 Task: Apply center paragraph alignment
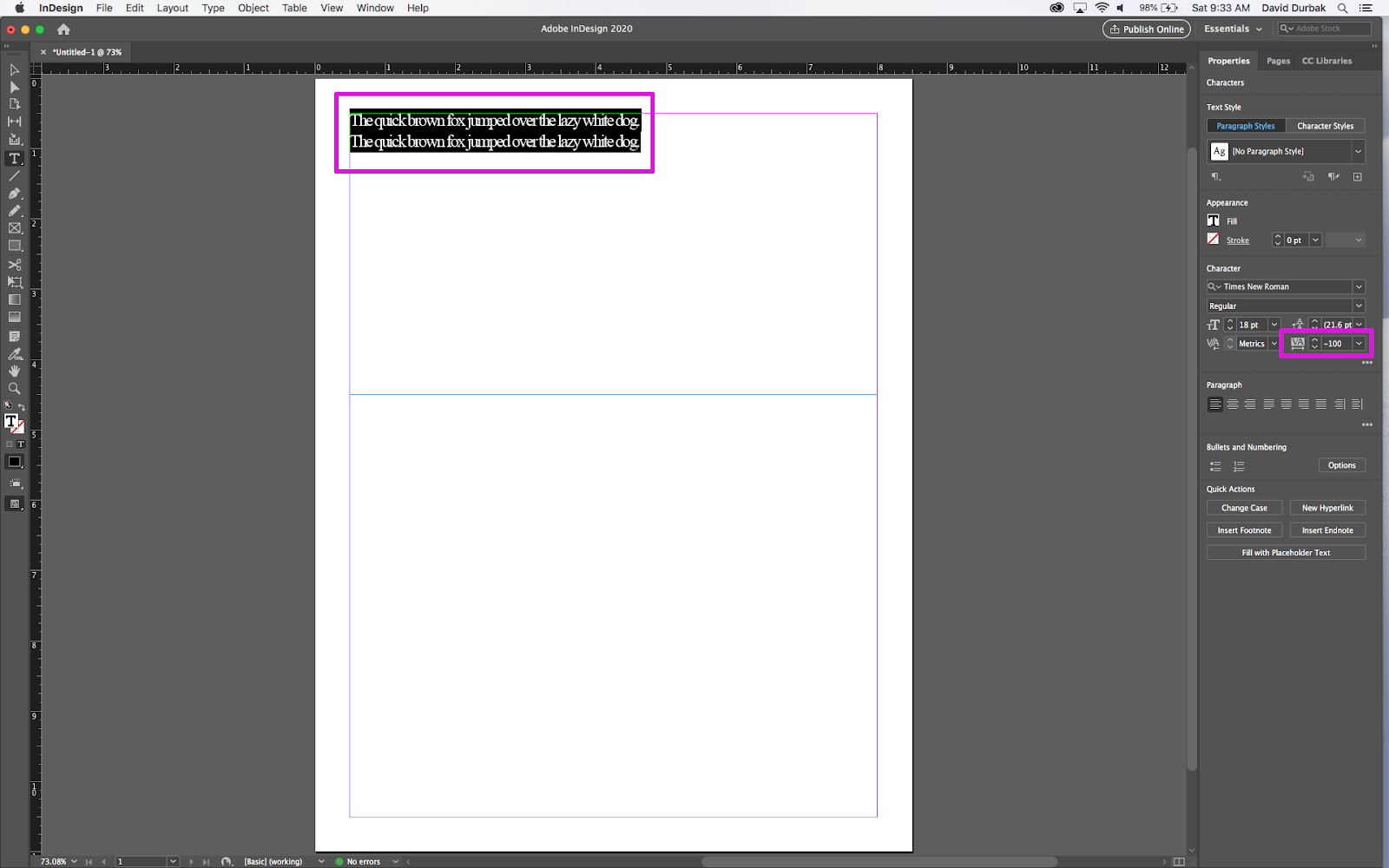pos(1233,404)
